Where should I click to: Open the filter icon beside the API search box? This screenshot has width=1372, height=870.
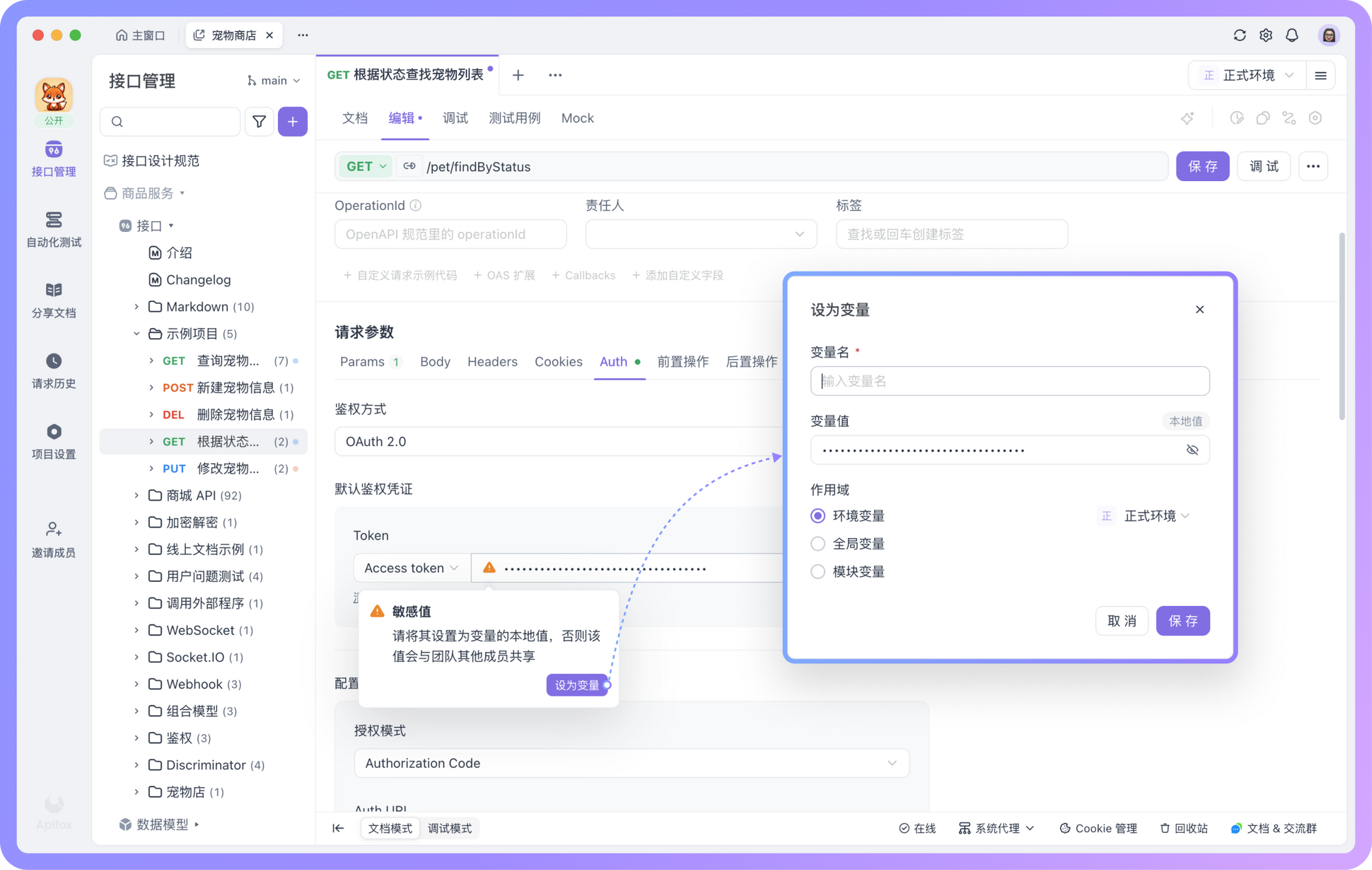coord(259,121)
